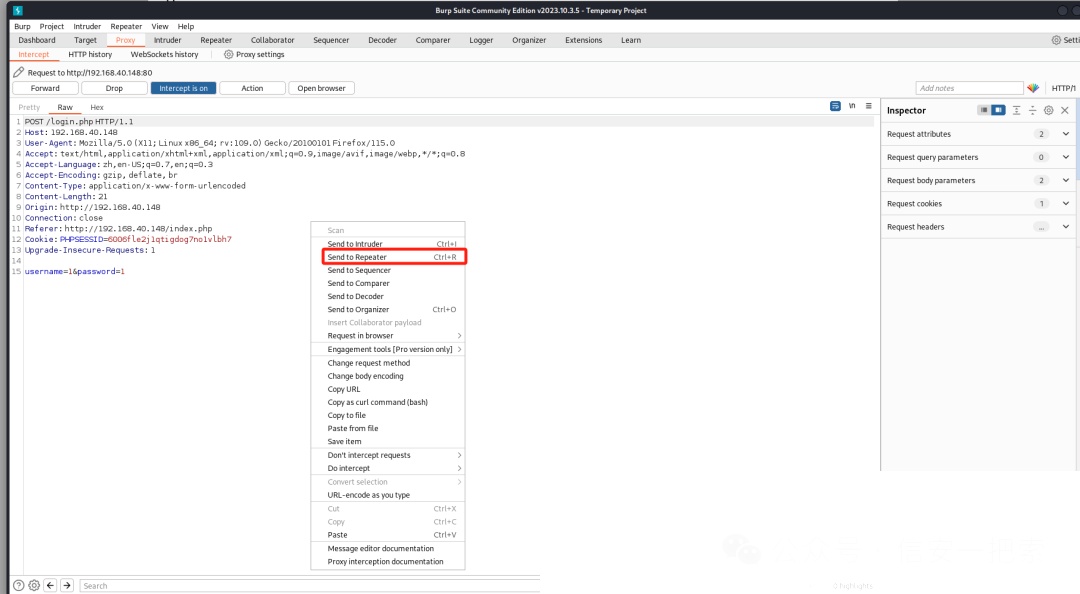
Task: Click the Search input field at bottom
Action: point(310,586)
